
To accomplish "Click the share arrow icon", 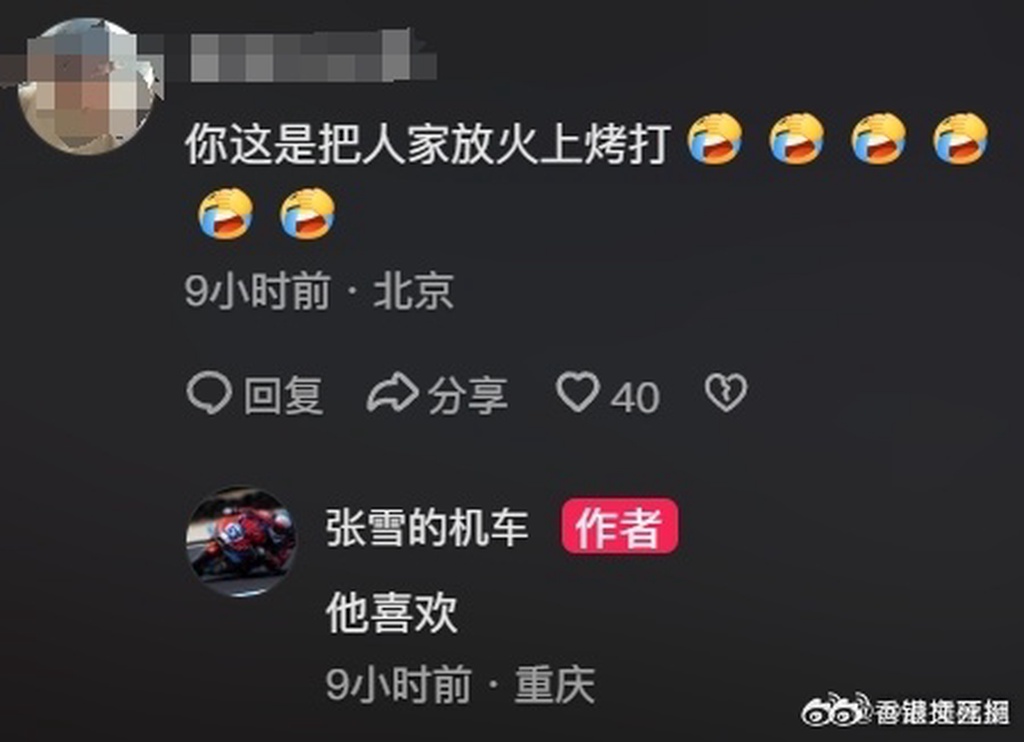I will (x=392, y=394).
